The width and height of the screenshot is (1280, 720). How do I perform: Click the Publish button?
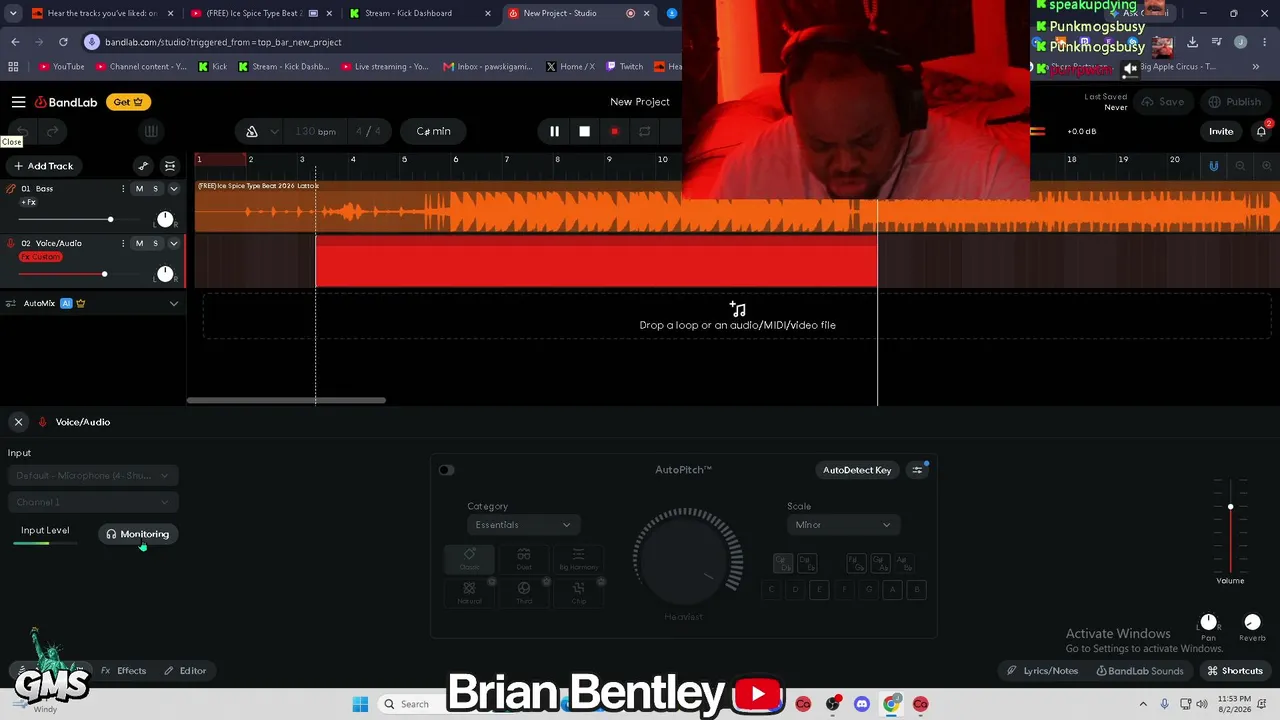coord(1234,102)
